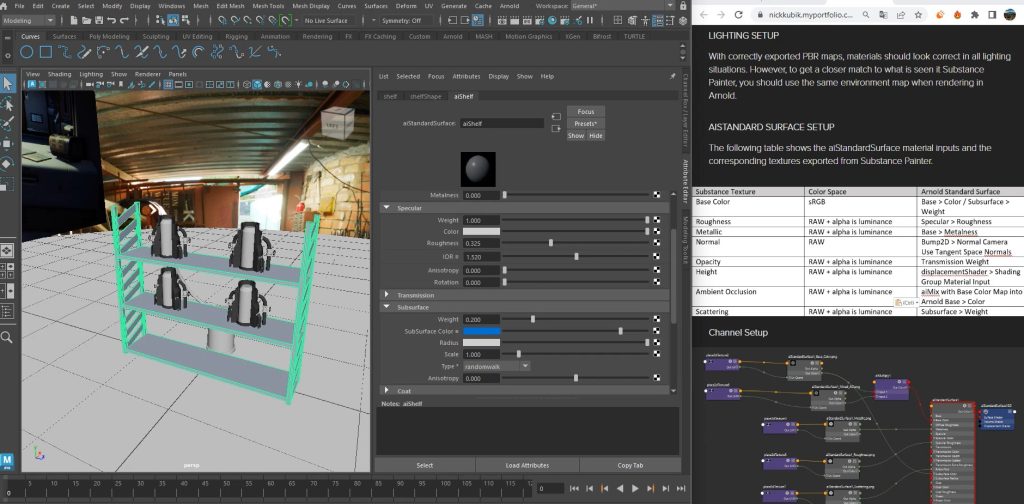Click the Hide button
The height and width of the screenshot is (504, 1024).
click(596, 135)
